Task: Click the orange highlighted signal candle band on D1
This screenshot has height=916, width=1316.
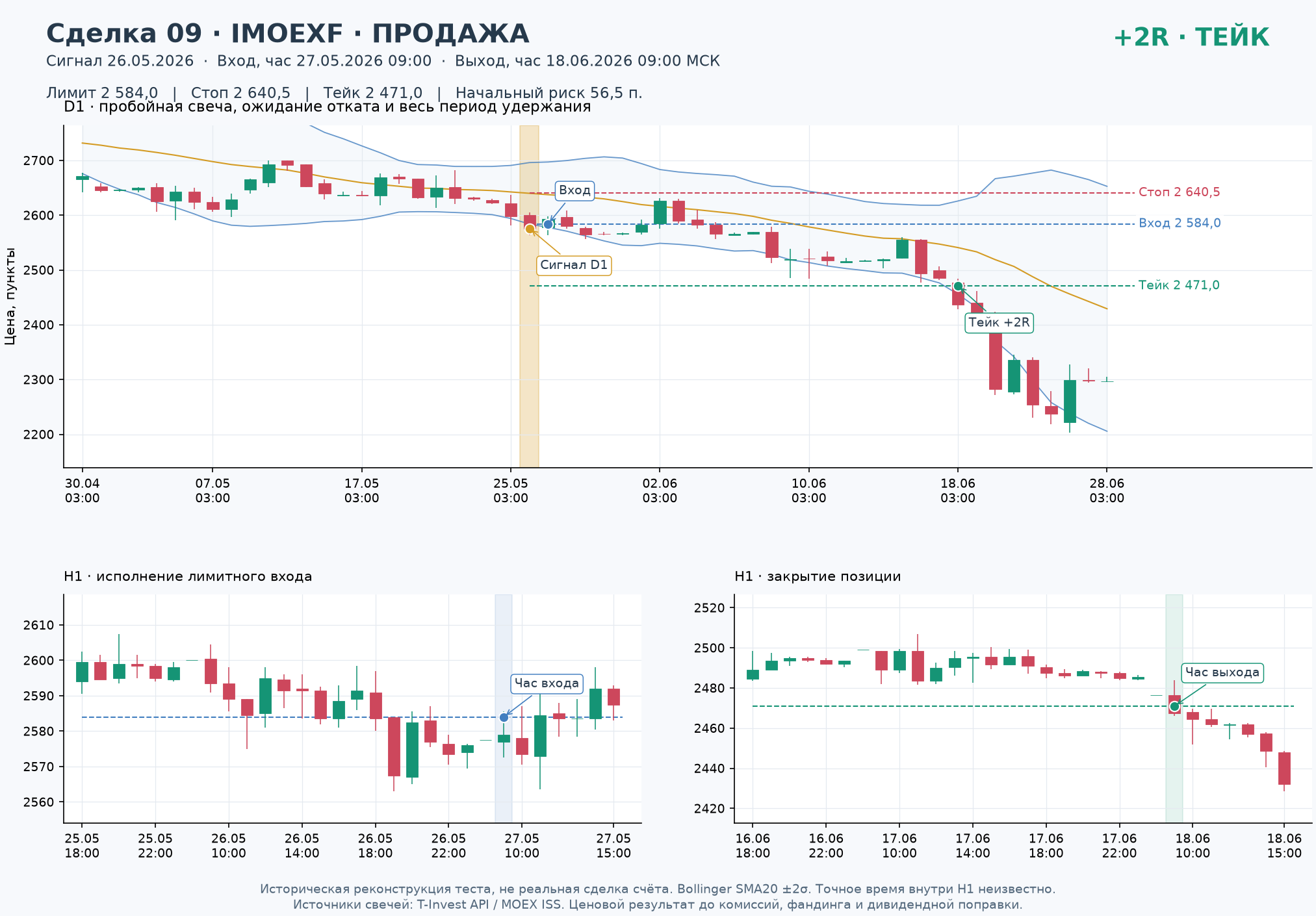Action: click(x=529, y=296)
